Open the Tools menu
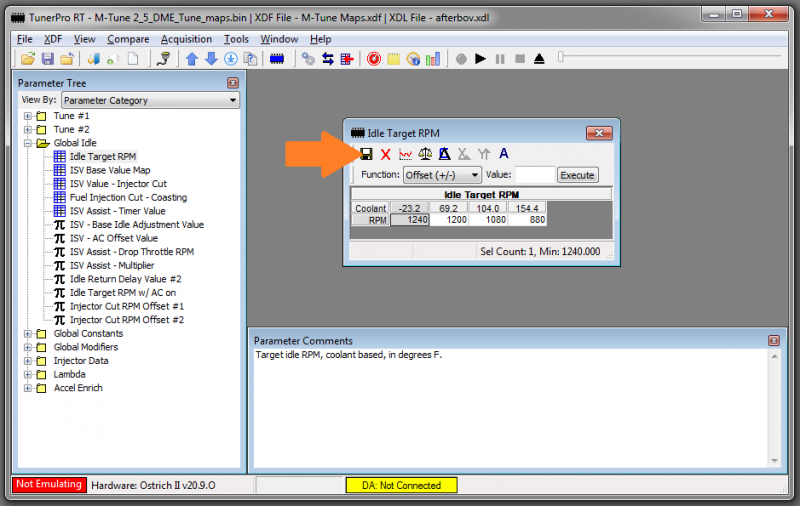800x506 pixels. click(x=236, y=39)
